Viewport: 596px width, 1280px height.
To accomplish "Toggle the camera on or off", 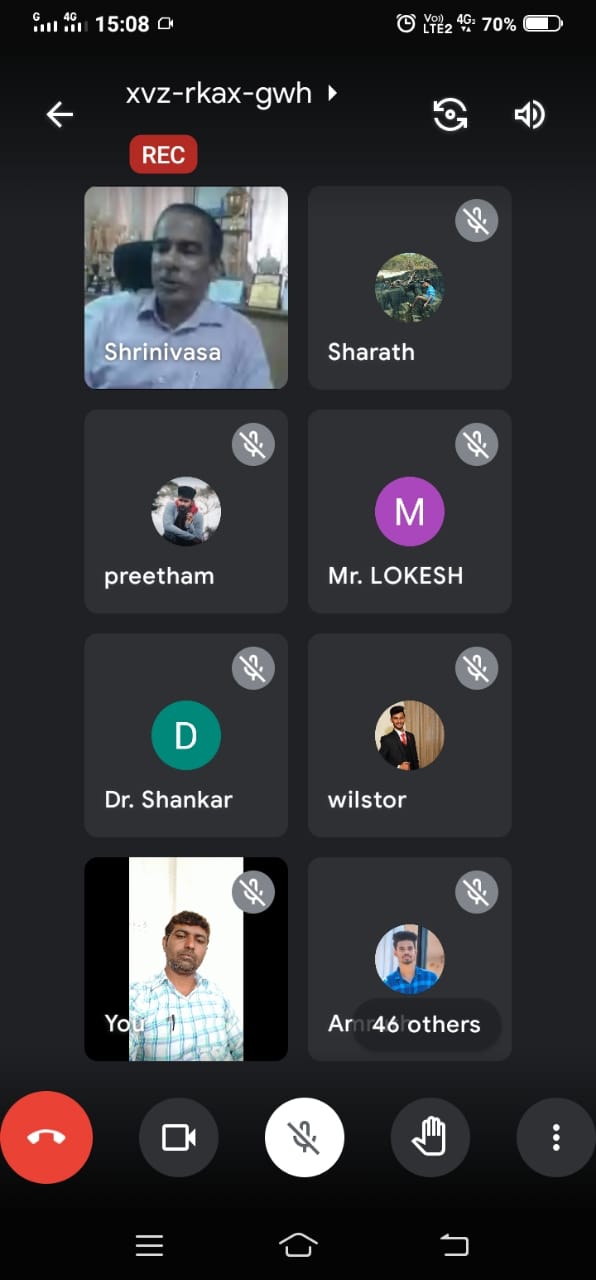I will point(179,1137).
